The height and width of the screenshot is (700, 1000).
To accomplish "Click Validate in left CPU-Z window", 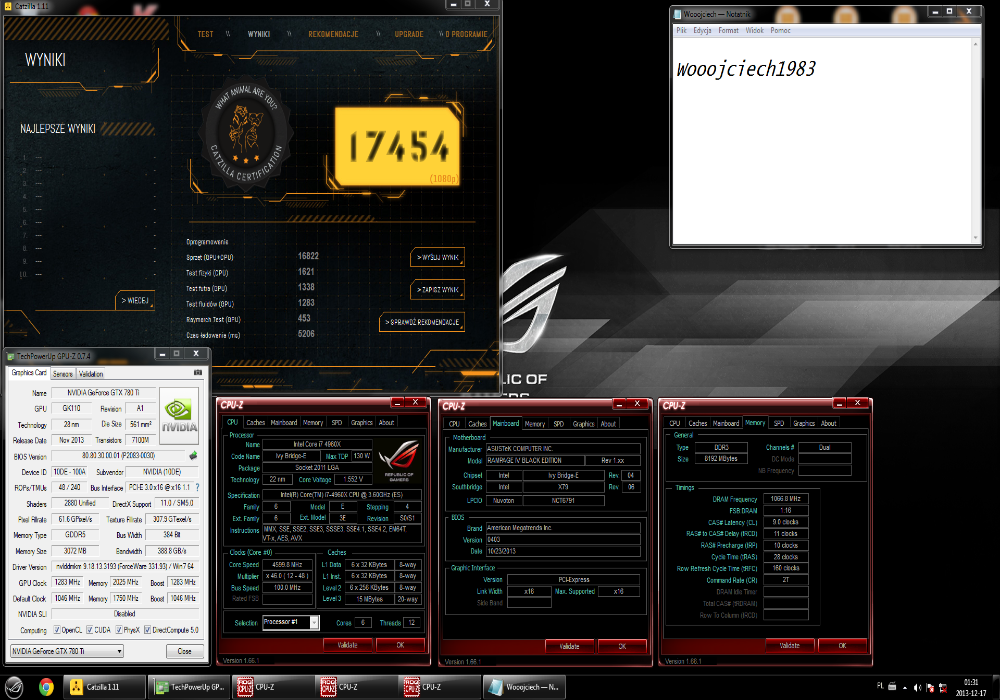I will [347, 645].
